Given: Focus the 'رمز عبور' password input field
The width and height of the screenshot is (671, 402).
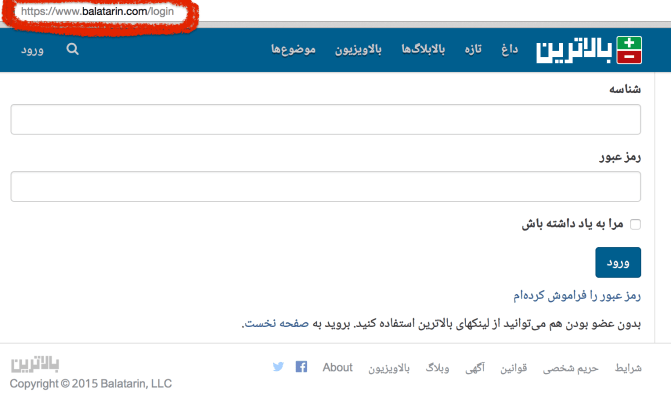Looking at the screenshot, I should click(x=325, y=187).
